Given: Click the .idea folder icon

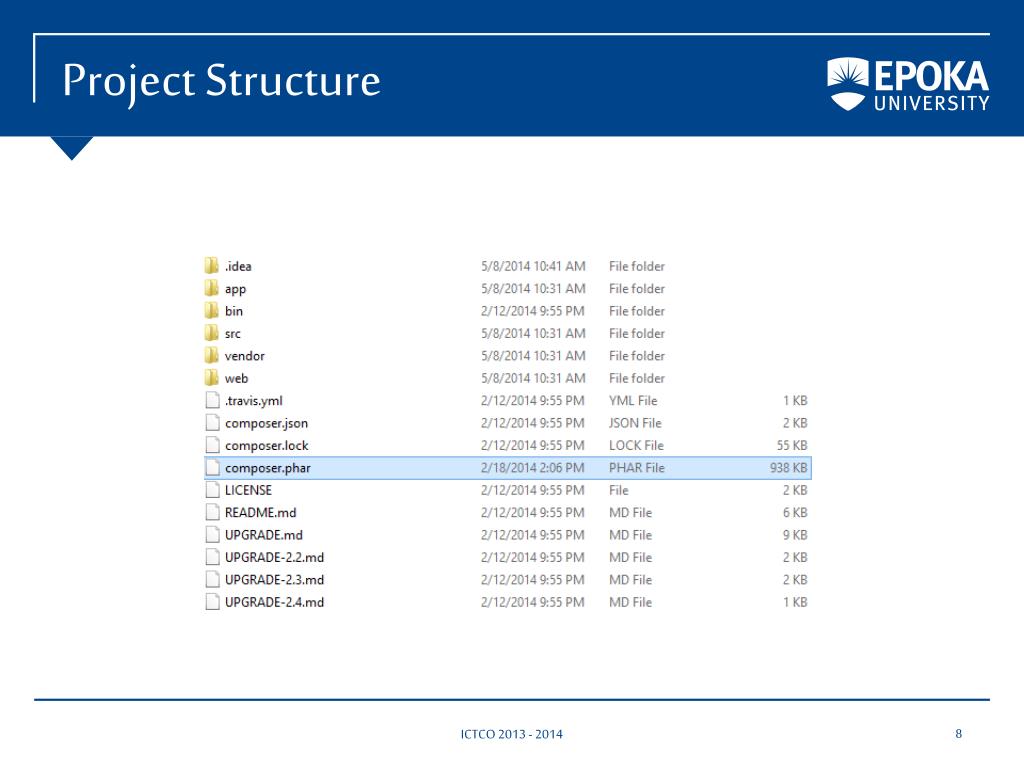Looking at the screenshot, I should click(211, 266).
